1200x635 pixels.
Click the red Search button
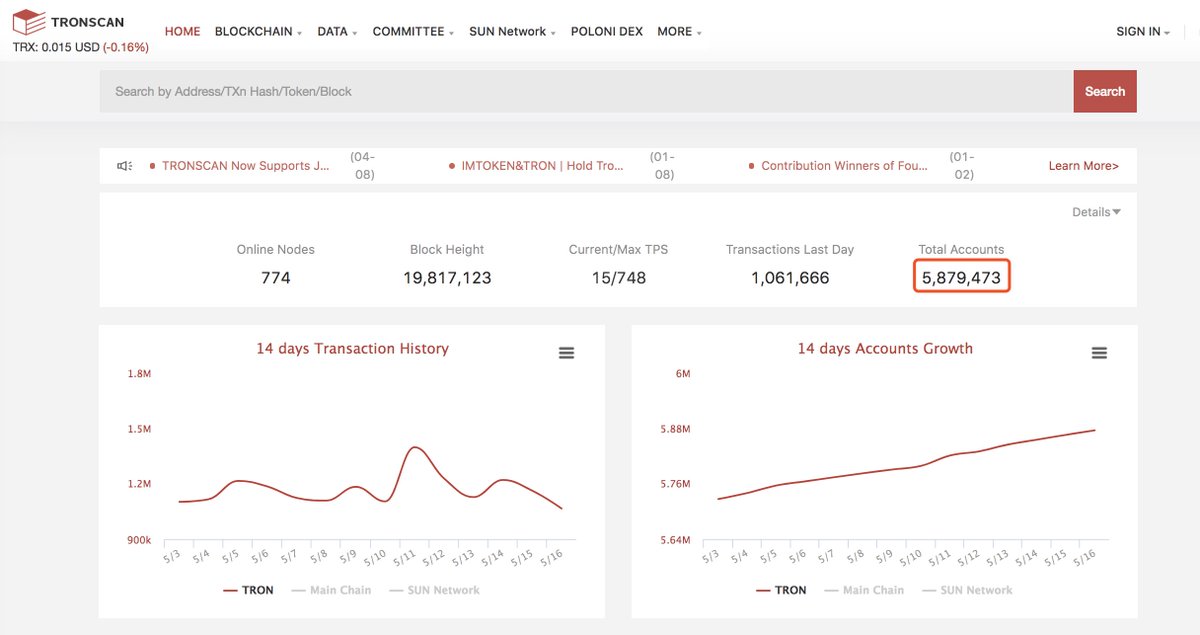point(1105,91)
